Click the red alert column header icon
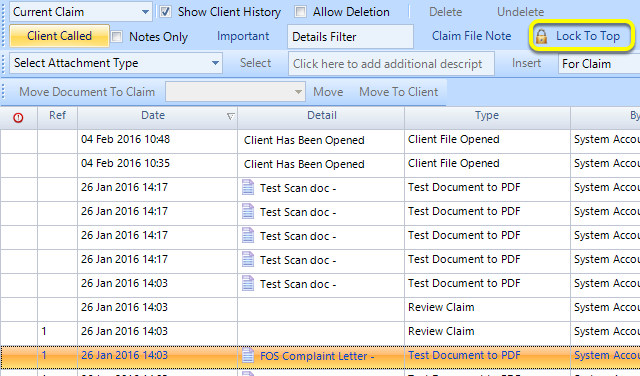Screen dimensions: 640x376 18,118
